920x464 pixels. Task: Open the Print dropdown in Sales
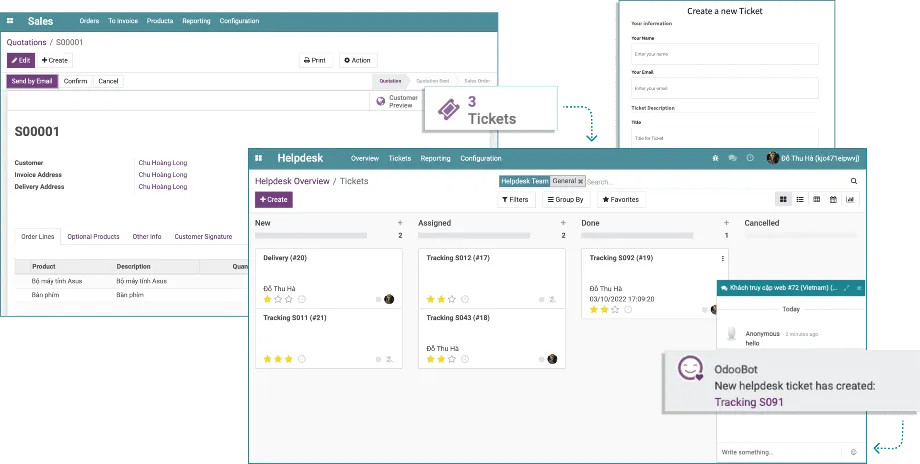point(315,60)
